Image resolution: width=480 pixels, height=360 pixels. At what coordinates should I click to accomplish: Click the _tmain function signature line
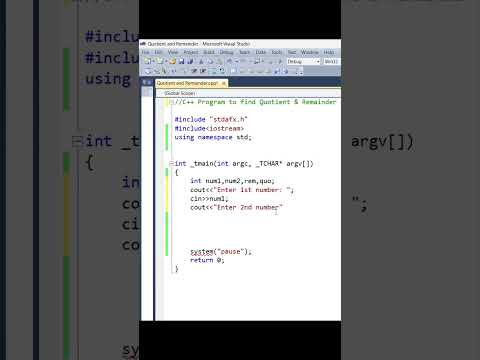(x=244, y=163)
